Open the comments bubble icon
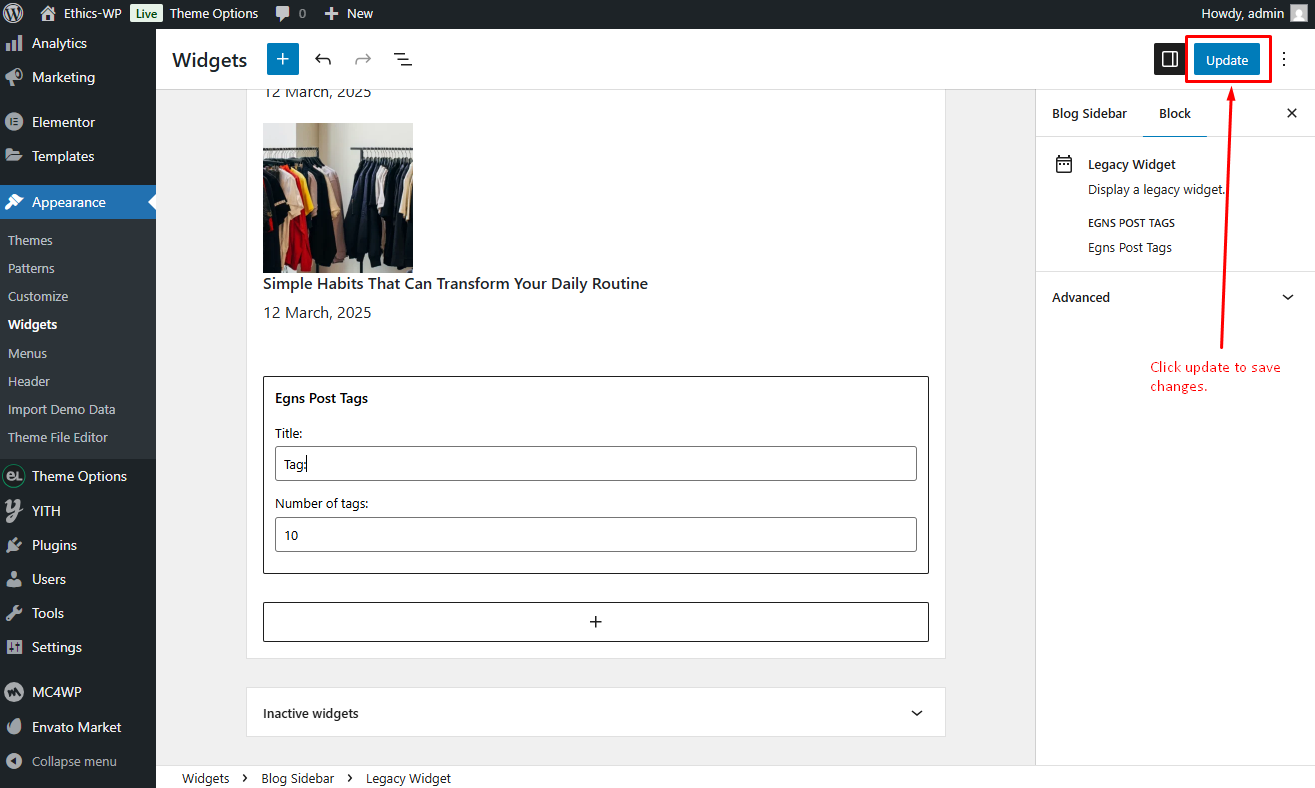 283,14
